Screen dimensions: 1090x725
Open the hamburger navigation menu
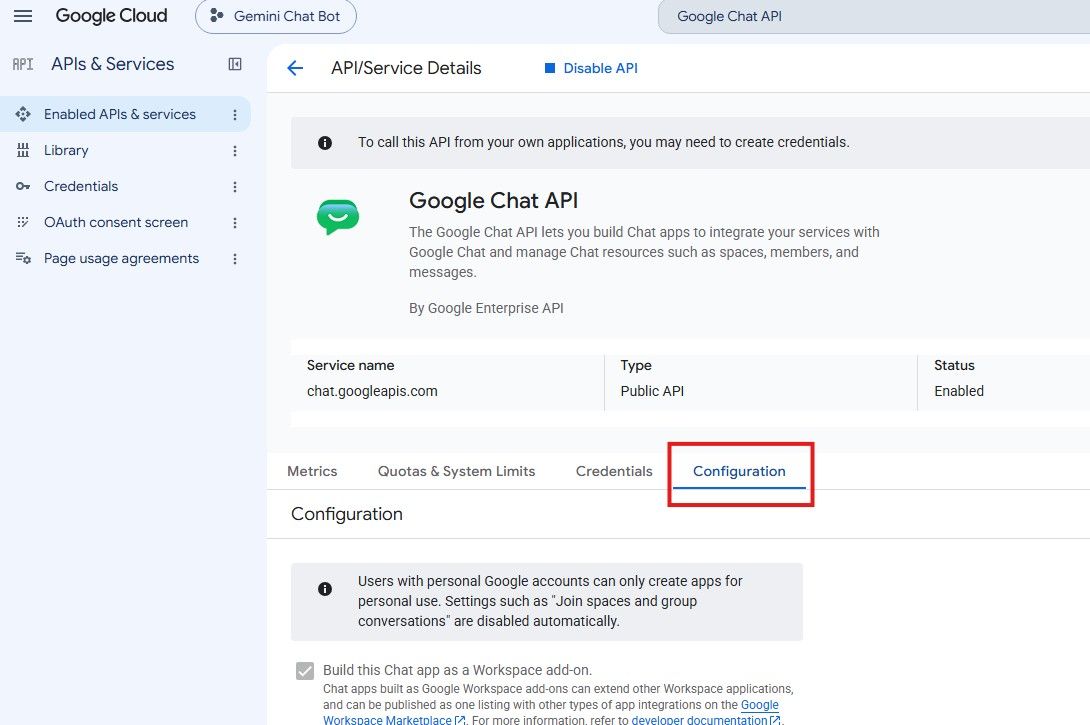click(23, 16)
